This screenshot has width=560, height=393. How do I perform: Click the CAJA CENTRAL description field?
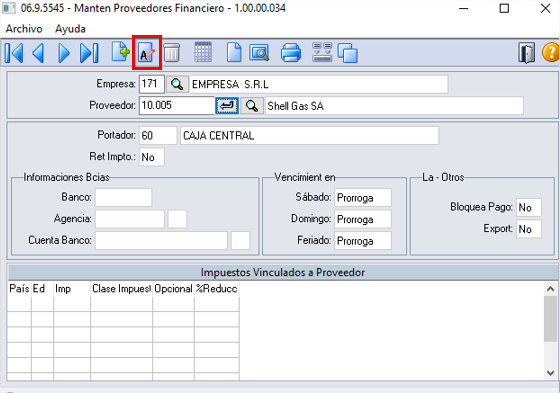click(310, 136)
